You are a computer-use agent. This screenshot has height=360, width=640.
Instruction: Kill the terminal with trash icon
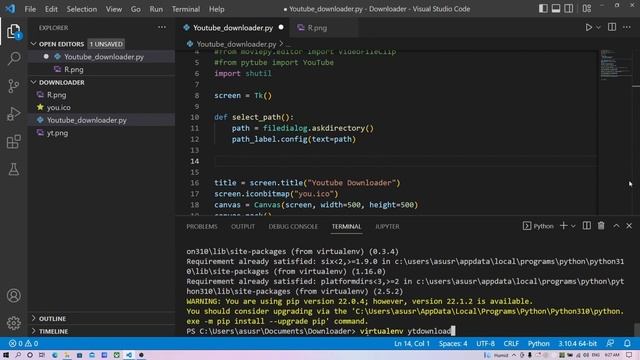(601, 226)
